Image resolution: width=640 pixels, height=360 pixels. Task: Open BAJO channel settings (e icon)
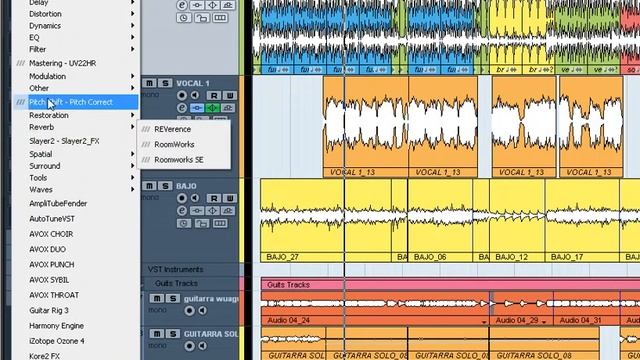(182, 211)
